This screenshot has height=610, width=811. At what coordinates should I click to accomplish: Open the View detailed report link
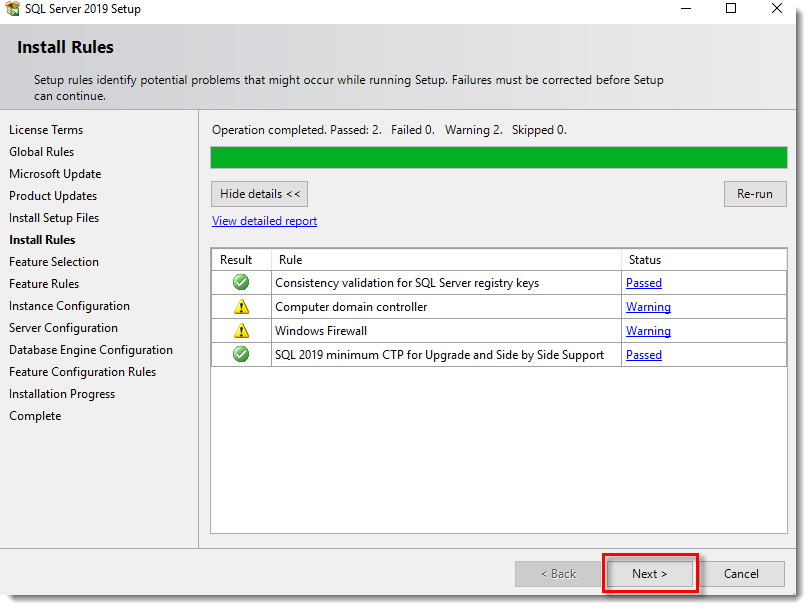click(x=264, y=221)
